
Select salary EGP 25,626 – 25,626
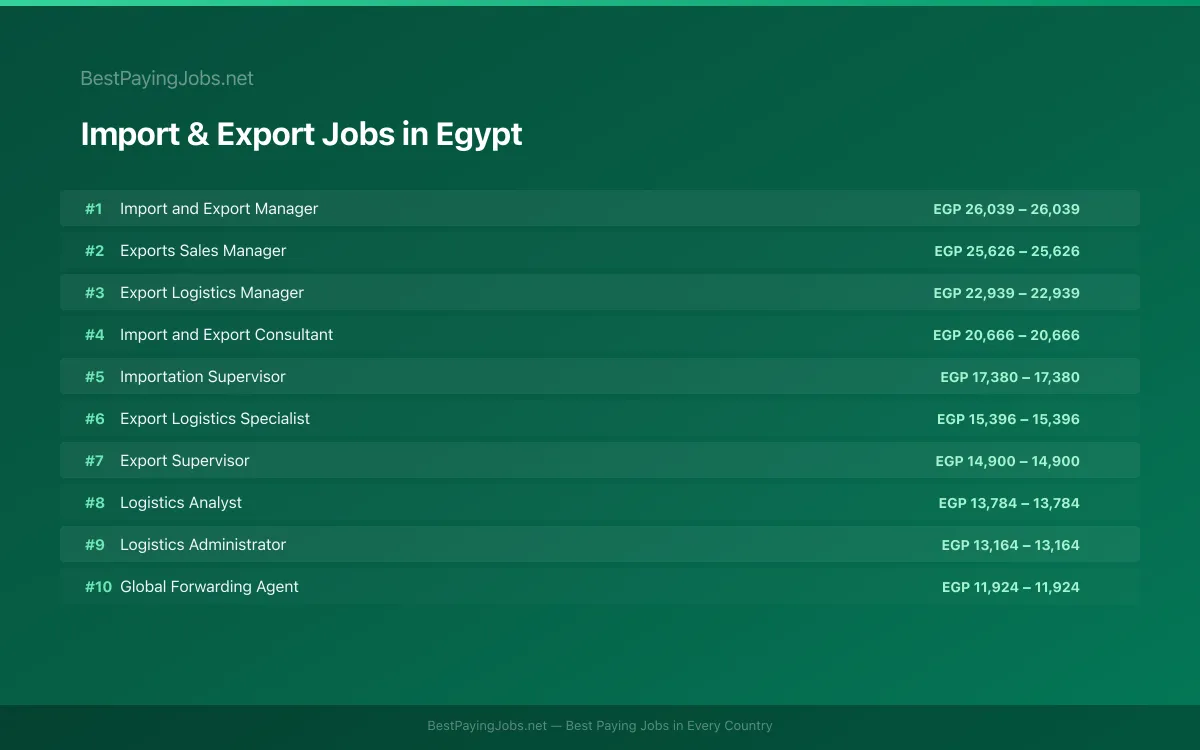(x=1007, y=251)
